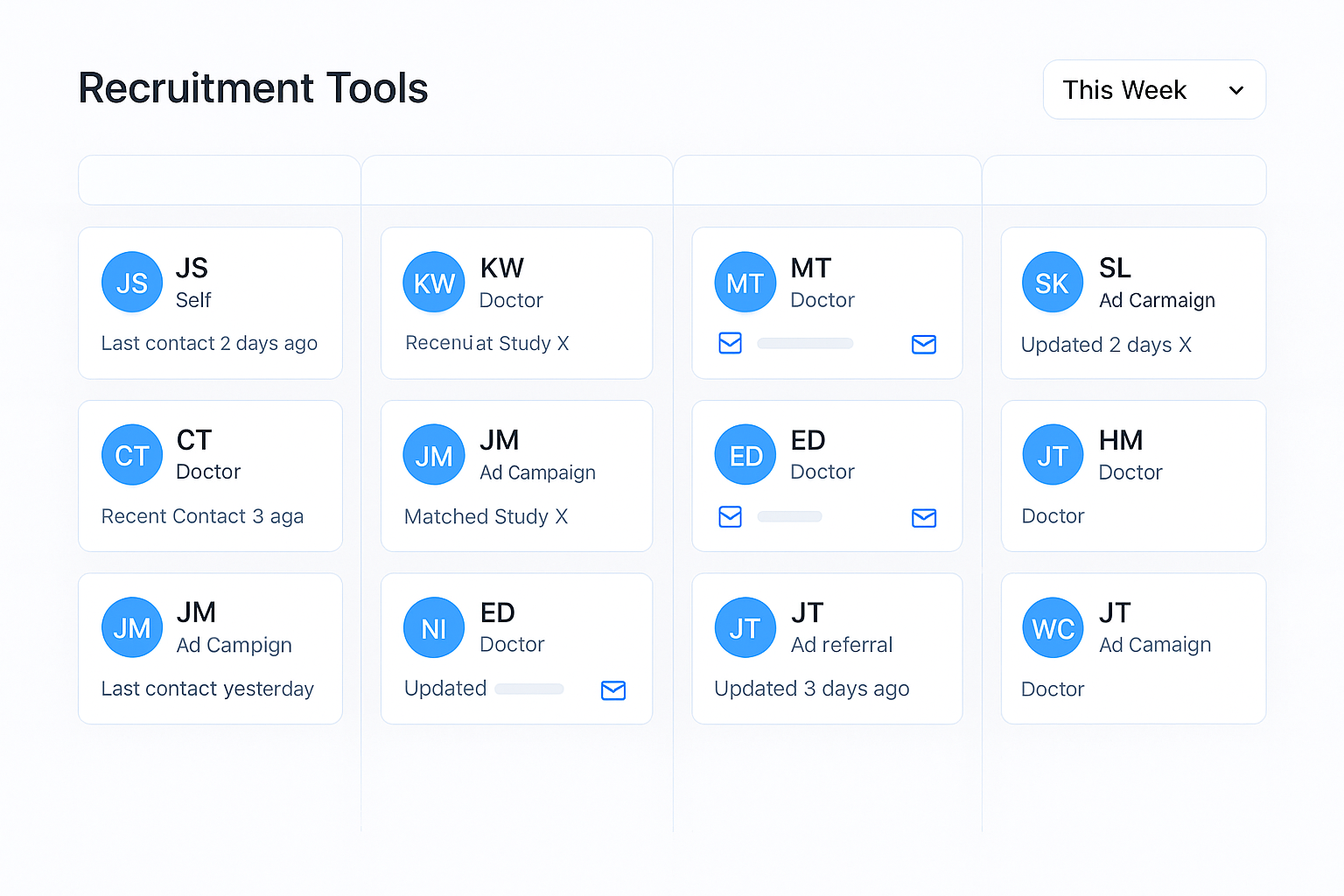
Task: Click the left mail icon on ED card
Action: (x=731, y=516)
